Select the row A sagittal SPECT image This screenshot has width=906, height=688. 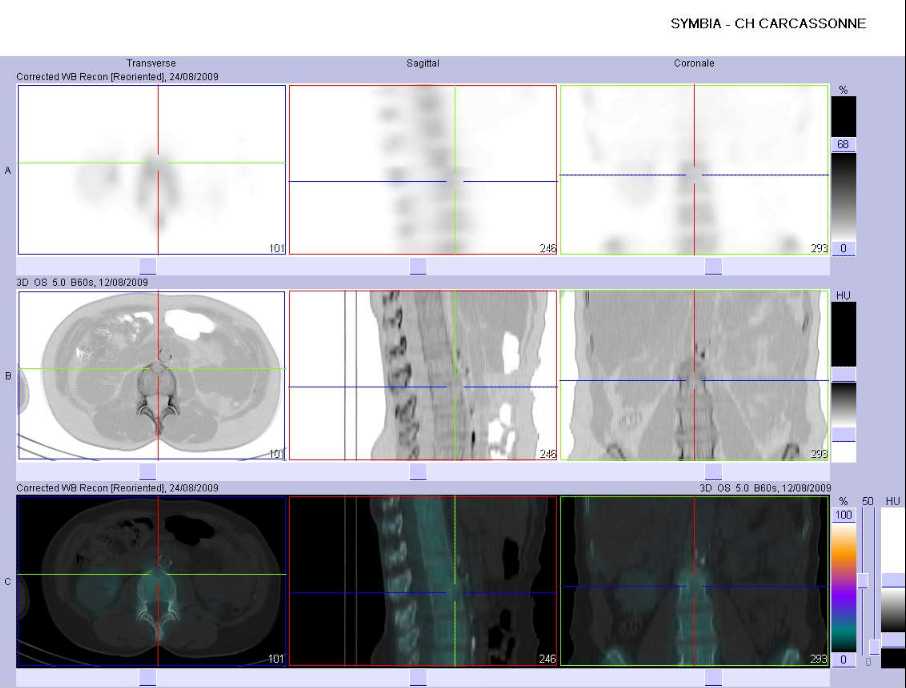coord(423,170)
